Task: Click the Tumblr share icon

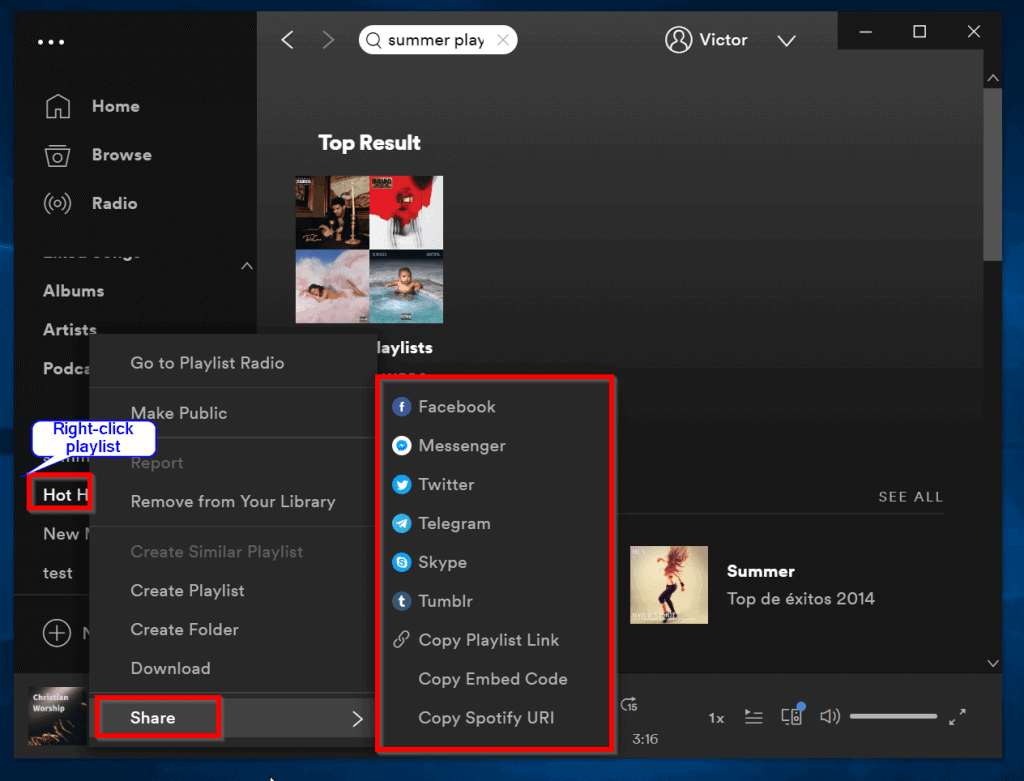Action: point(402,601)
